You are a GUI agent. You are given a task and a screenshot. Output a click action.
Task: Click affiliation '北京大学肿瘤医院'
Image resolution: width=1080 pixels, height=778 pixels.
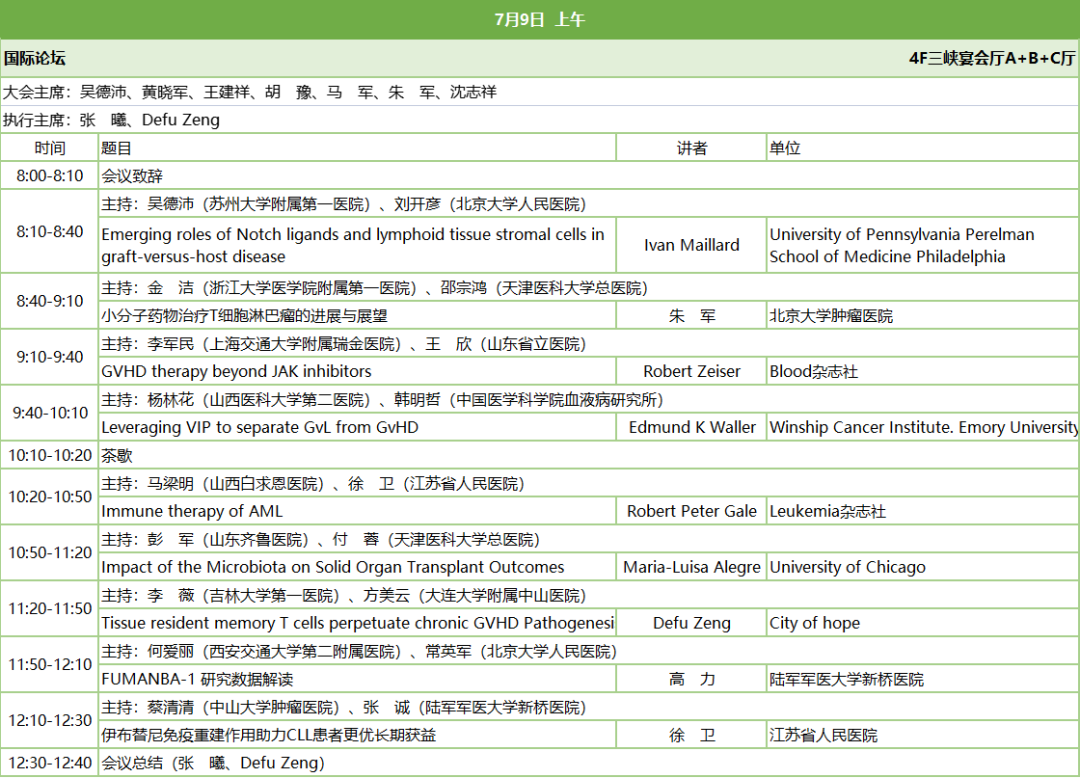coord(923,315)
